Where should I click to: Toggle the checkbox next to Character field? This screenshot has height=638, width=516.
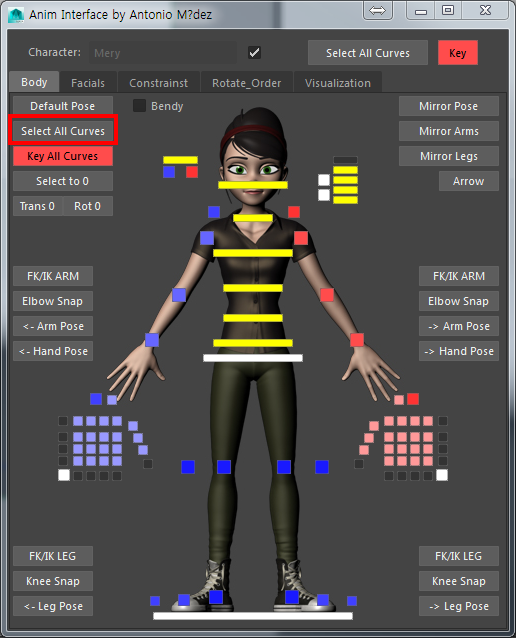(x=254, y=52)
